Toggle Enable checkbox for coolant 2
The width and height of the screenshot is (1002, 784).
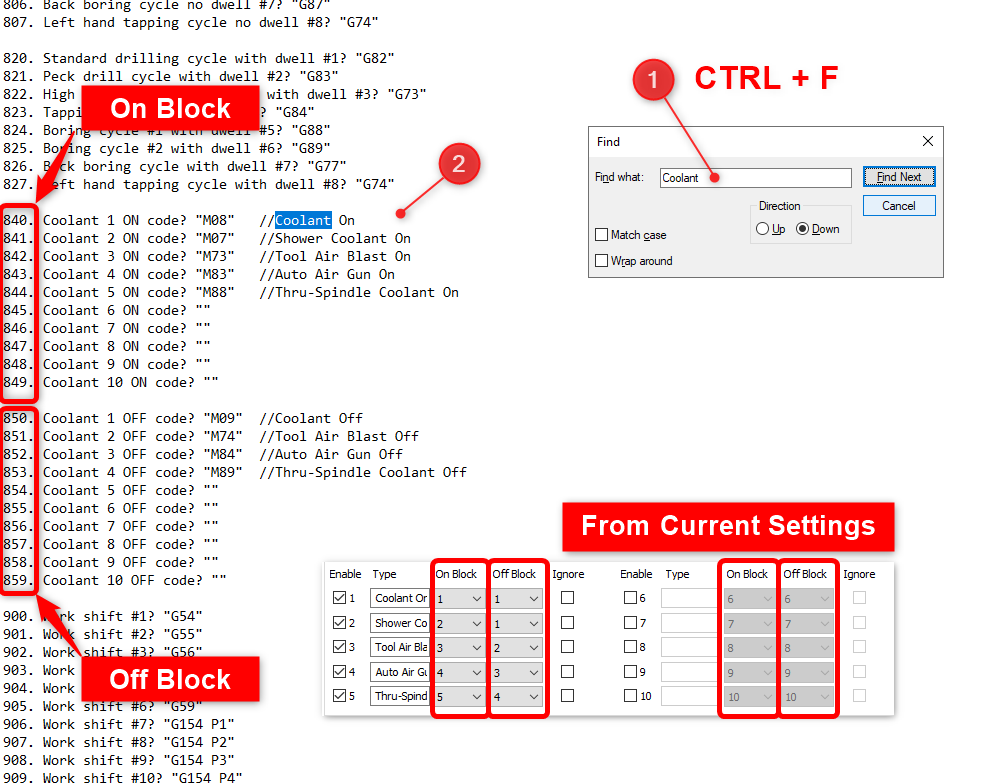339,622
